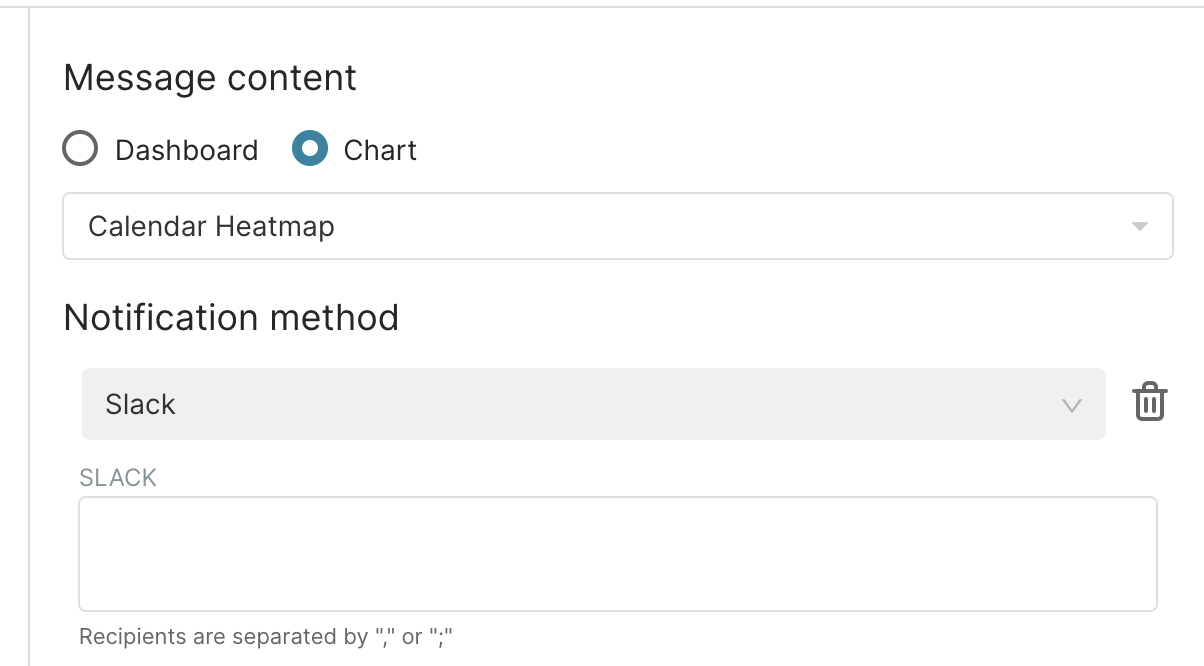Click the "Calendar Heatmap" selected value text
1204x666 pixels.
(x=211, y=226)
